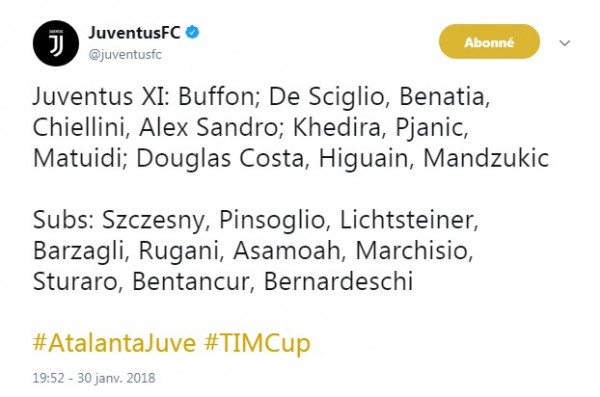
Task: Open the JuventusFC display name link
Action: tap(134, 33)
